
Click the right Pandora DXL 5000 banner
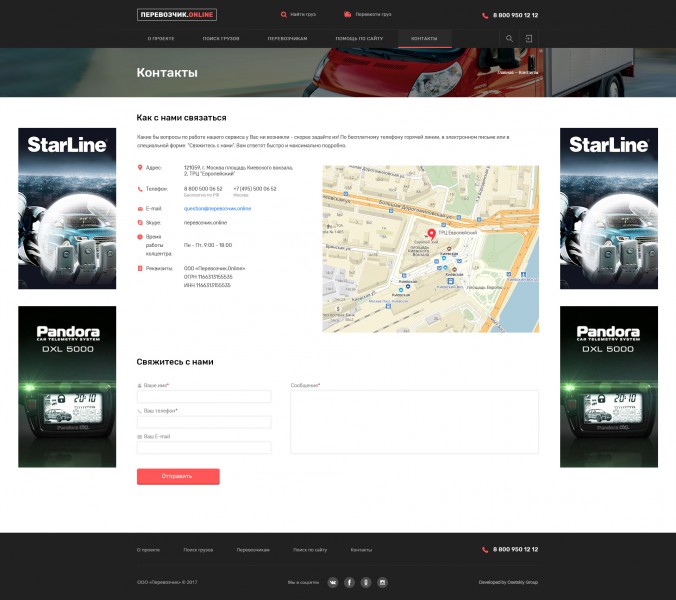[609, 387]
